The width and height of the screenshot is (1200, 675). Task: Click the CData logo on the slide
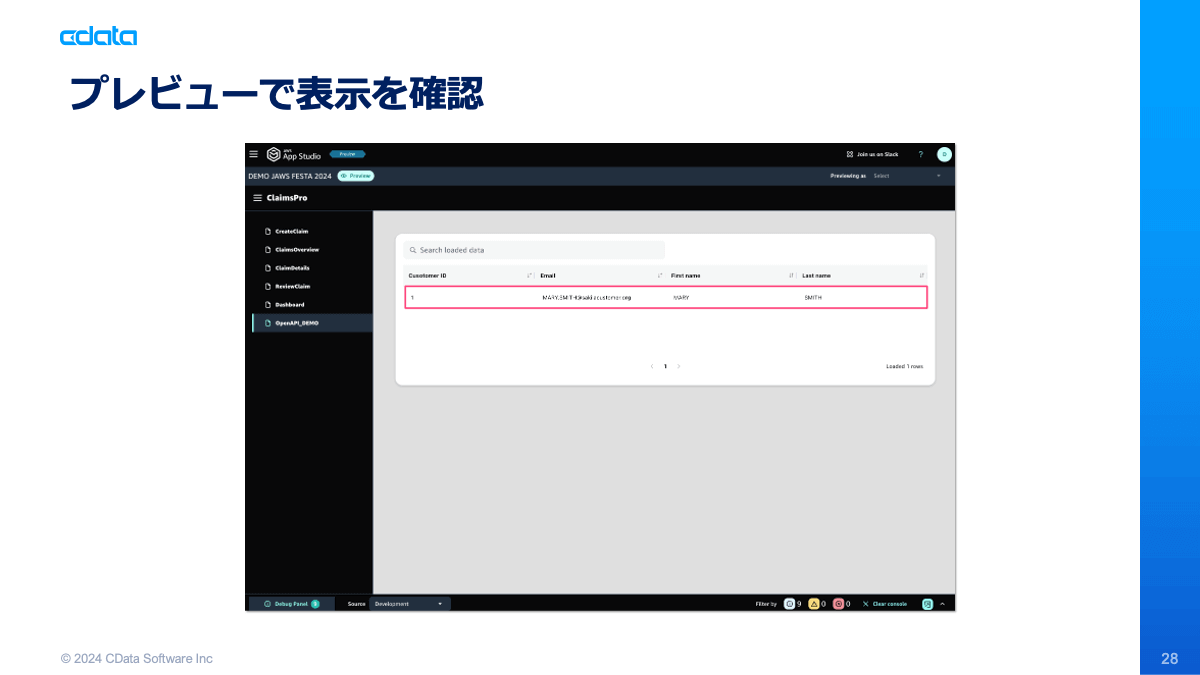pyautogui.click(x=98, y=37)
